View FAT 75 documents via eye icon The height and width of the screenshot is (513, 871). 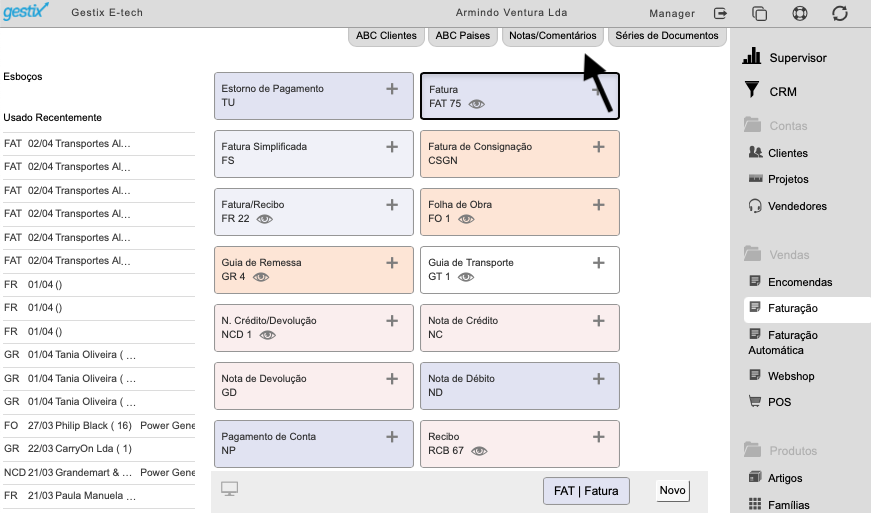(x=477, y=104)
